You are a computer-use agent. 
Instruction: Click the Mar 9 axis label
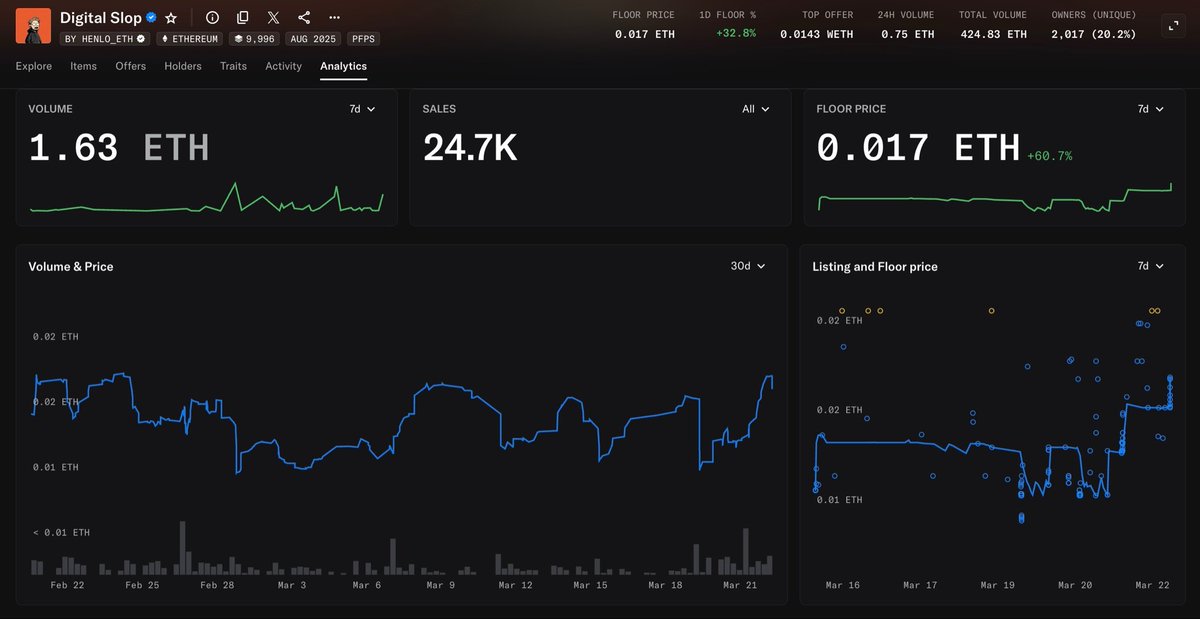[440, 585]
